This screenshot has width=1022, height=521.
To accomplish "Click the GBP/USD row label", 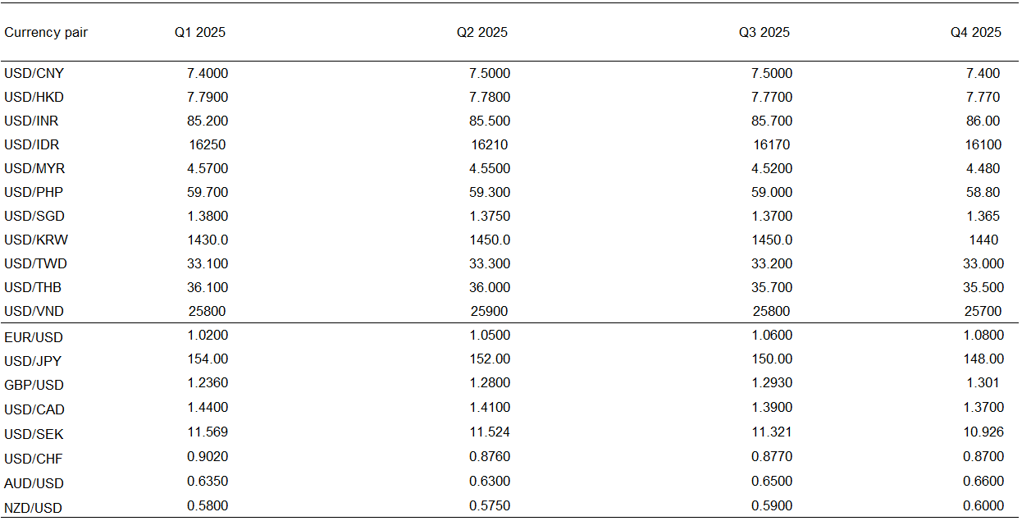I will point(34,385).
